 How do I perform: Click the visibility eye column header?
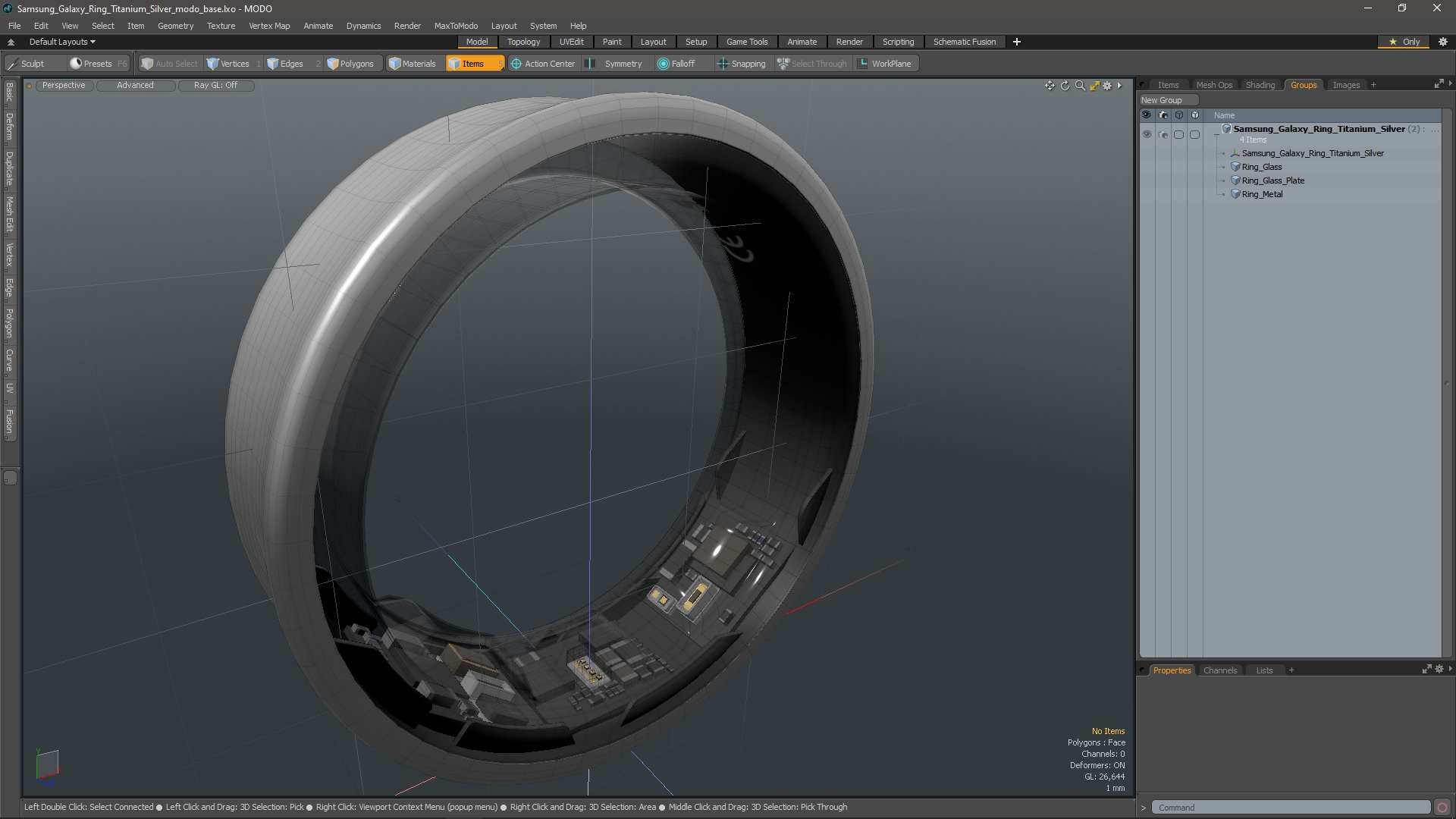pyautogui.click(x=1147, y=115)
